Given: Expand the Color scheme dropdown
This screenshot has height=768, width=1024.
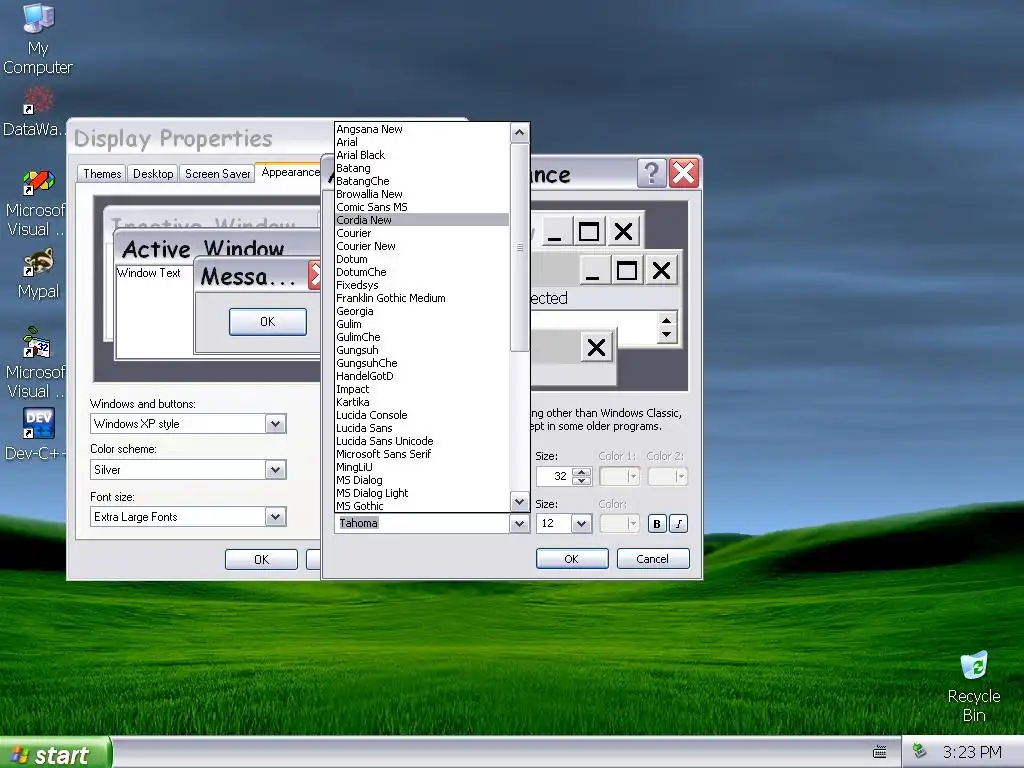Looking at the screenshot, I should 276,470.
